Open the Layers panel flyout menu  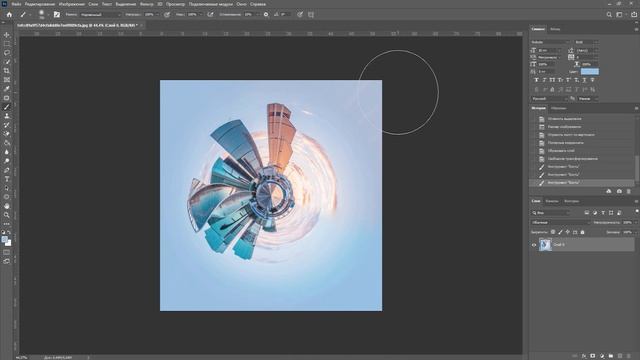point(636,201)
